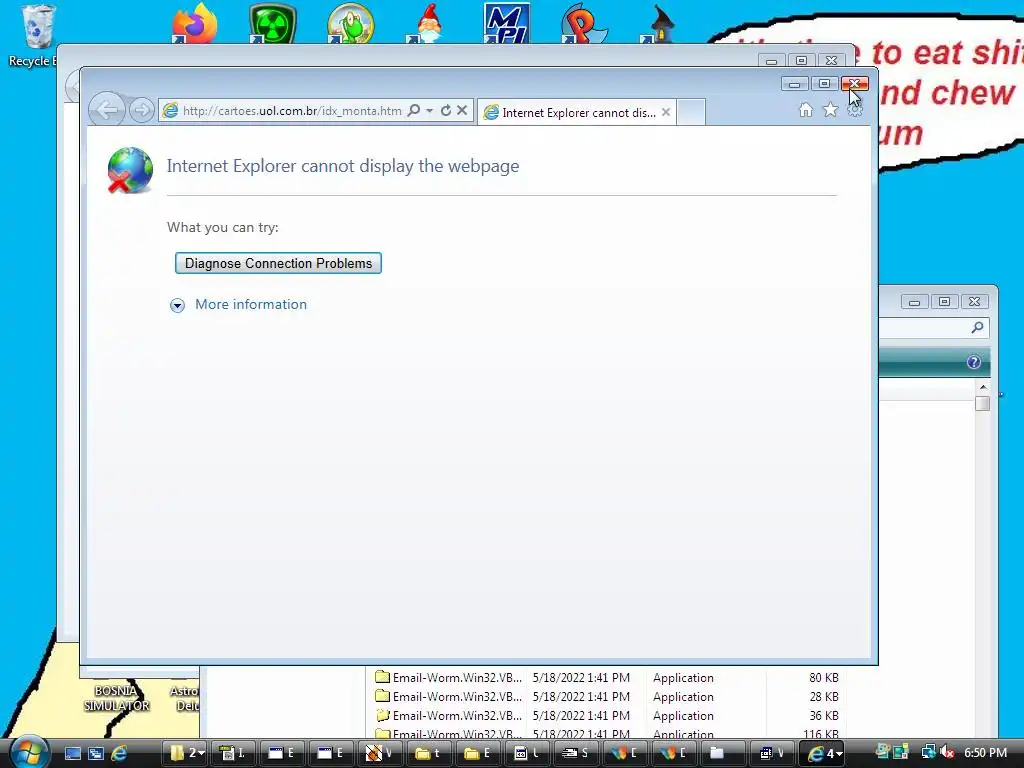The width and height of the screenshot is (1024, 768).
Task: Open BOSNIA SIMULATOR desktop icon
Action: tap(116, 697)
